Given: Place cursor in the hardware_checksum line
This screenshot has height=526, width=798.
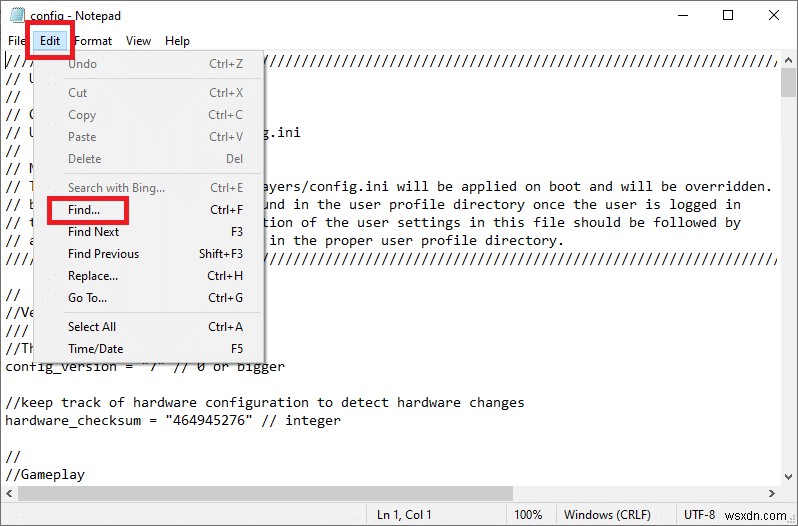Looking at the screenshot, I should coord(173,421).
